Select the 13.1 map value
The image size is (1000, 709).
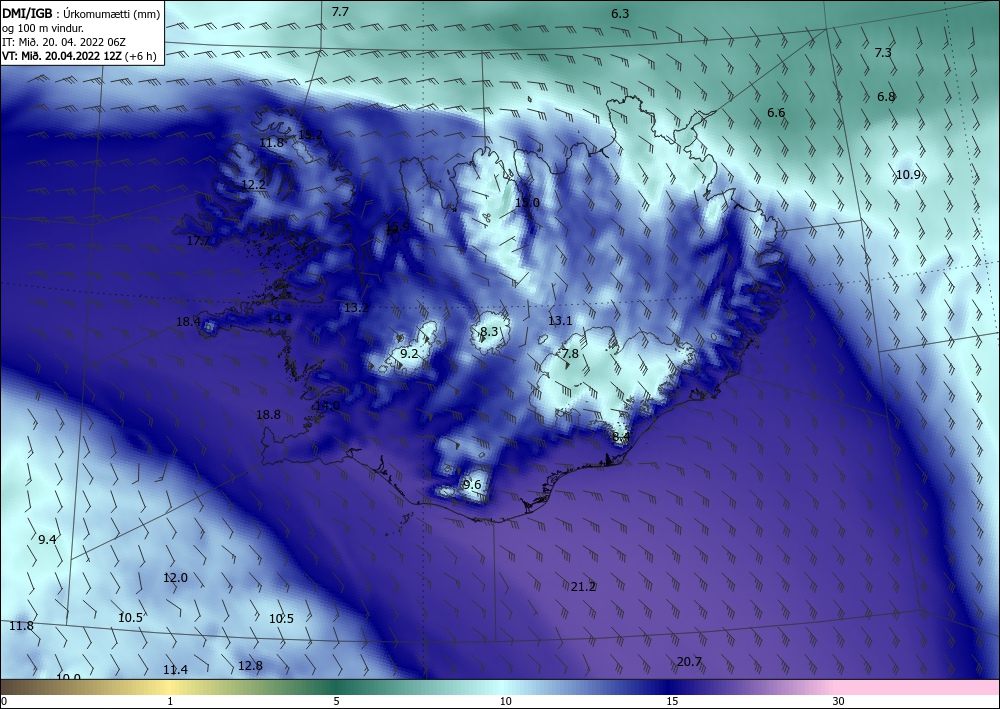coord(560,321)
